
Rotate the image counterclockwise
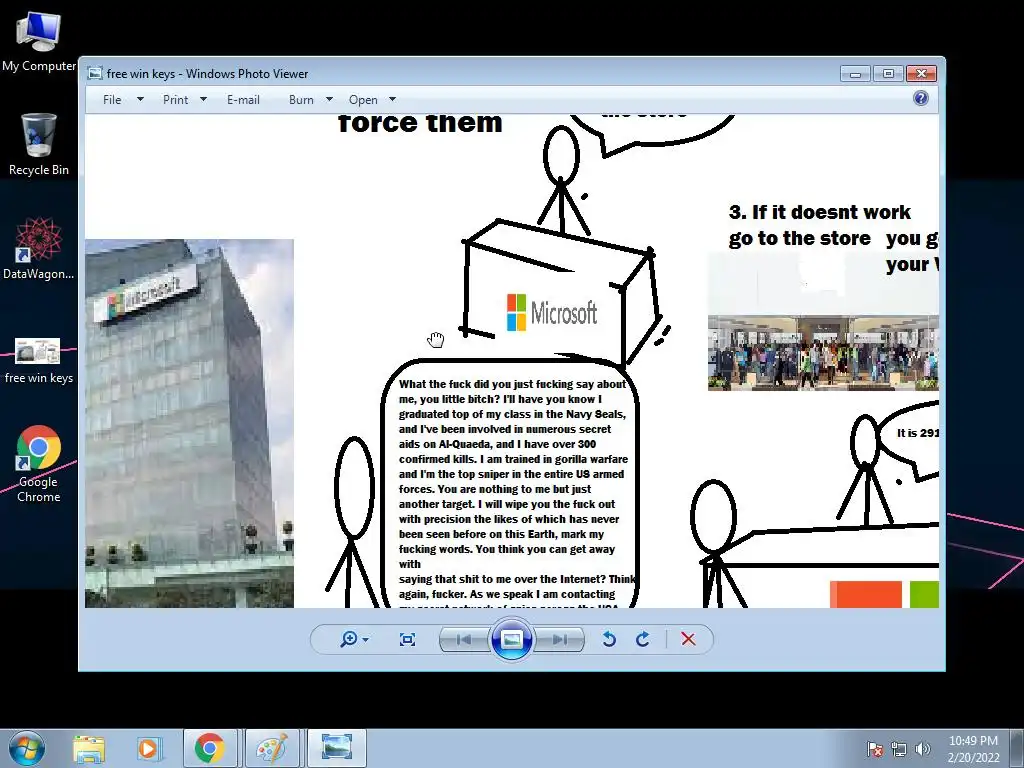[609, 639]
